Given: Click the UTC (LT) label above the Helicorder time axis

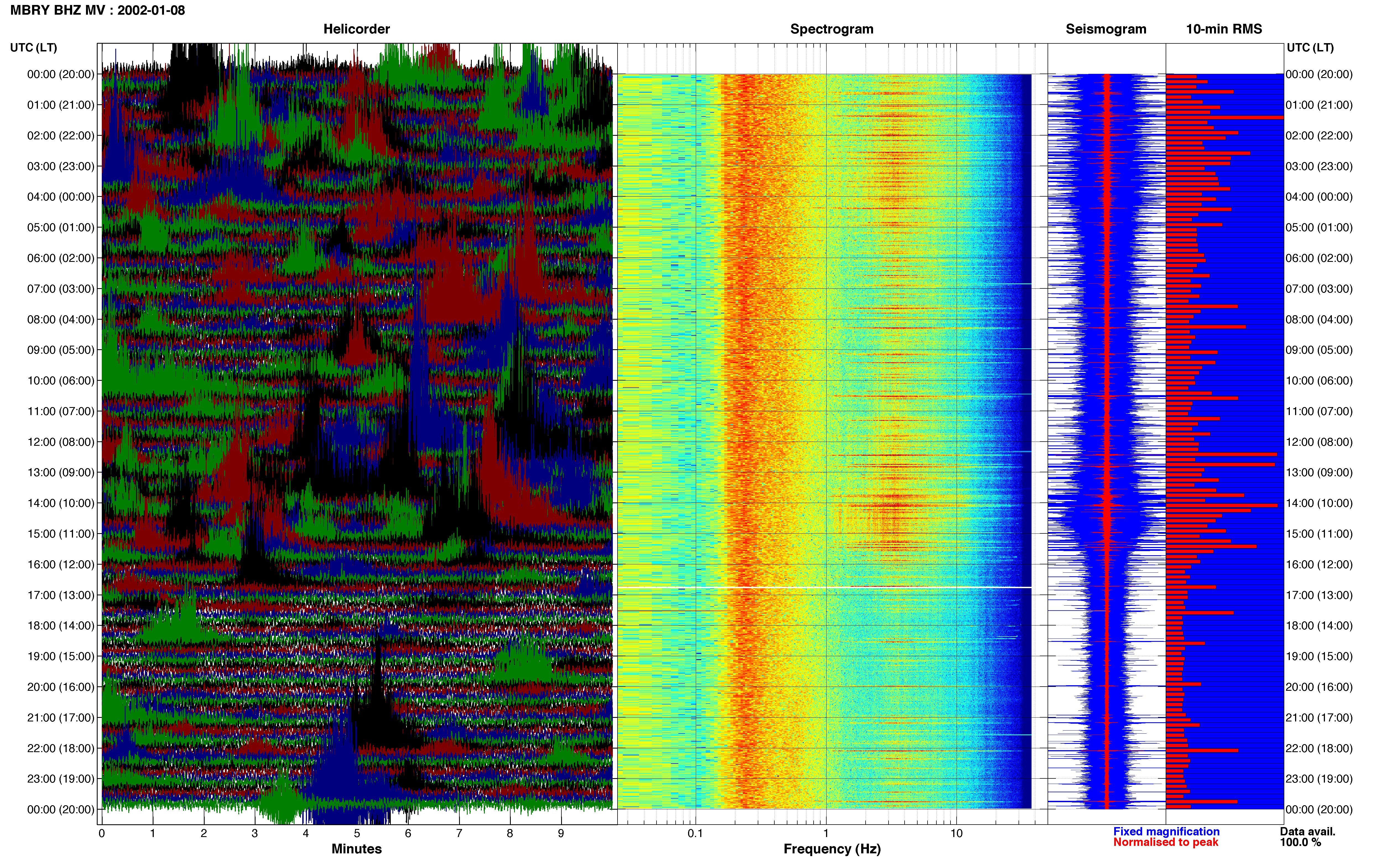Looking at the screenshot, I should 34,48.
